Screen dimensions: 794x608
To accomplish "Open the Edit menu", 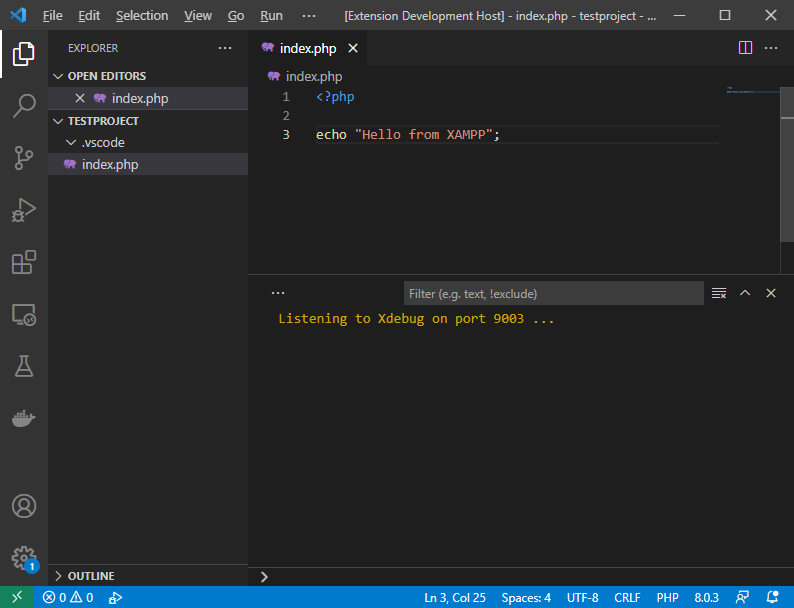I will (x=89, y=16).
